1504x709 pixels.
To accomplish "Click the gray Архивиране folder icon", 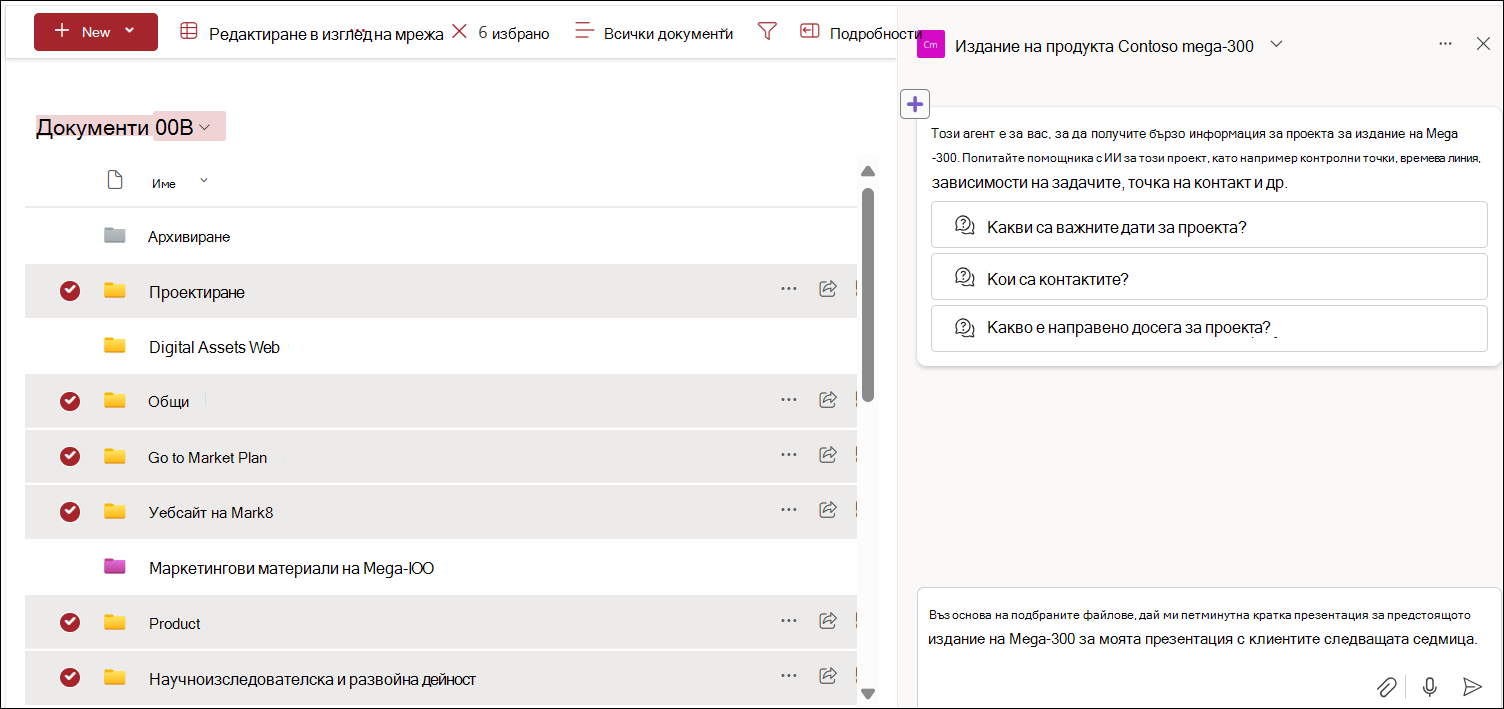I will [x=115, y=236].
